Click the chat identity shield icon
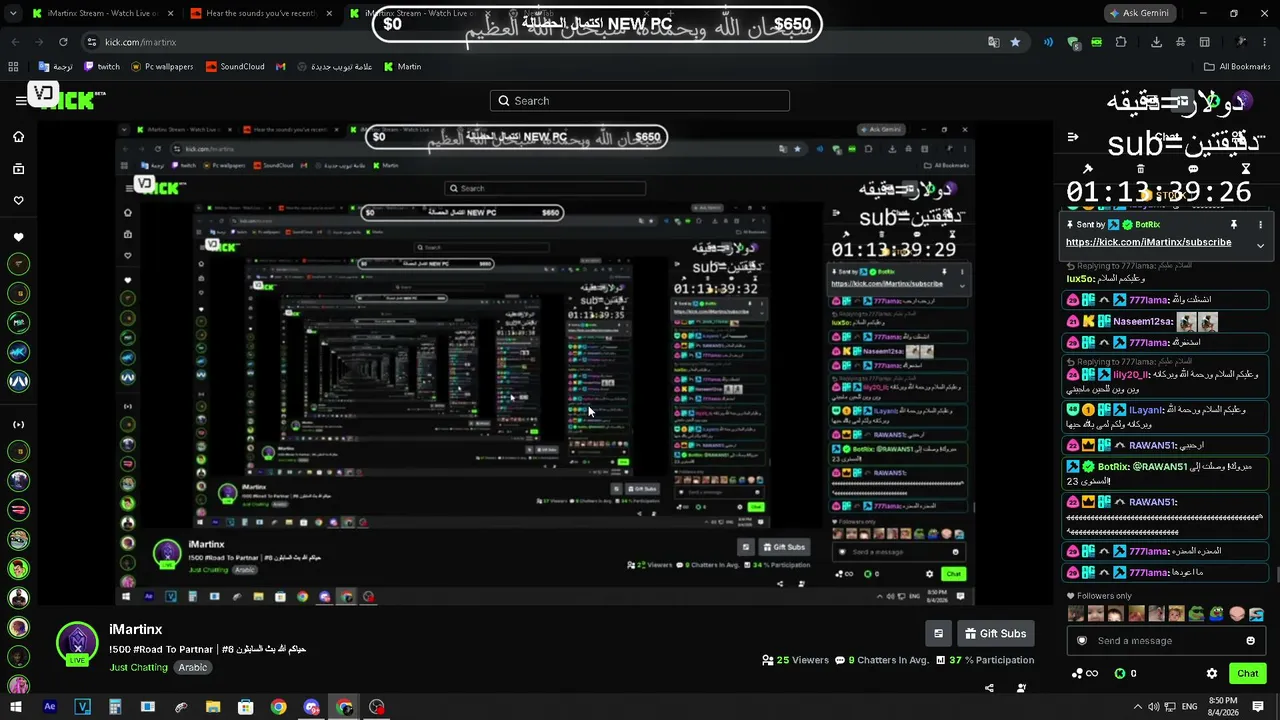Screen dimensions: 1280x720 (x=1081, y=641)
